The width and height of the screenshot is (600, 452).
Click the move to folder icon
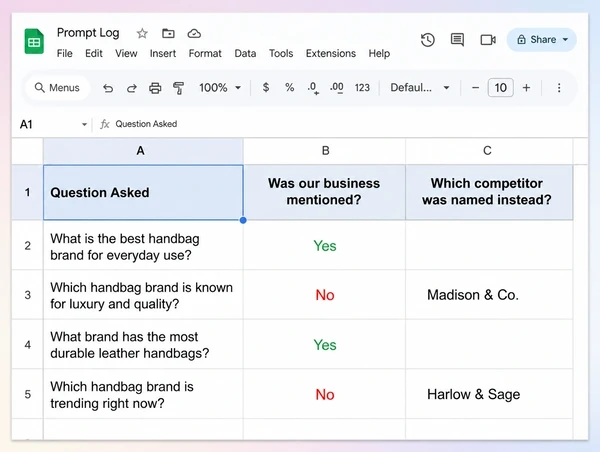pyautogui.click(x=168, y=34)
